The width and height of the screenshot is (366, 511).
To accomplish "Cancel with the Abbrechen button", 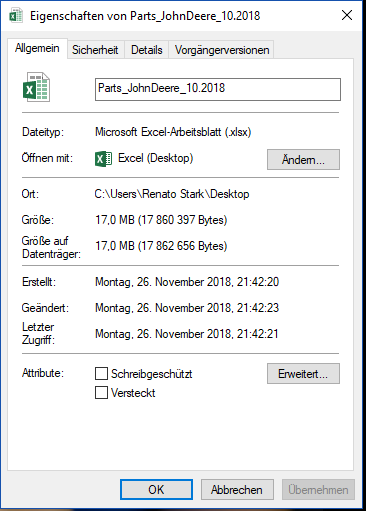I will 237,490.
